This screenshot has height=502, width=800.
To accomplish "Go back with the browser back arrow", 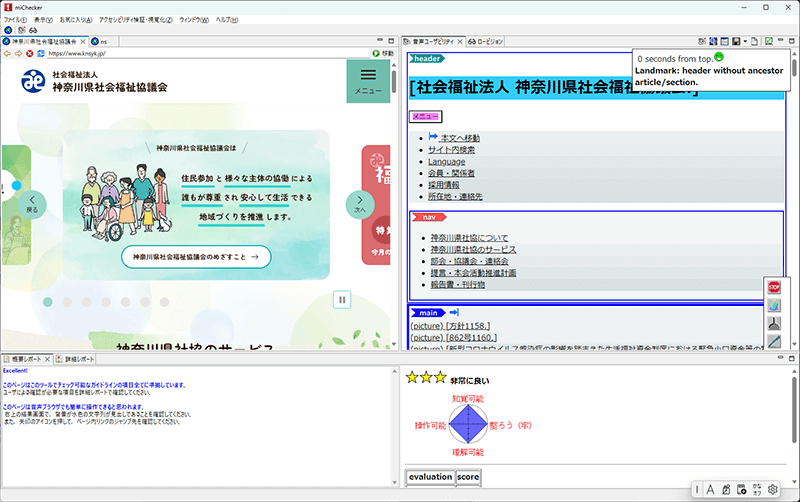I will tap(7, 54).
